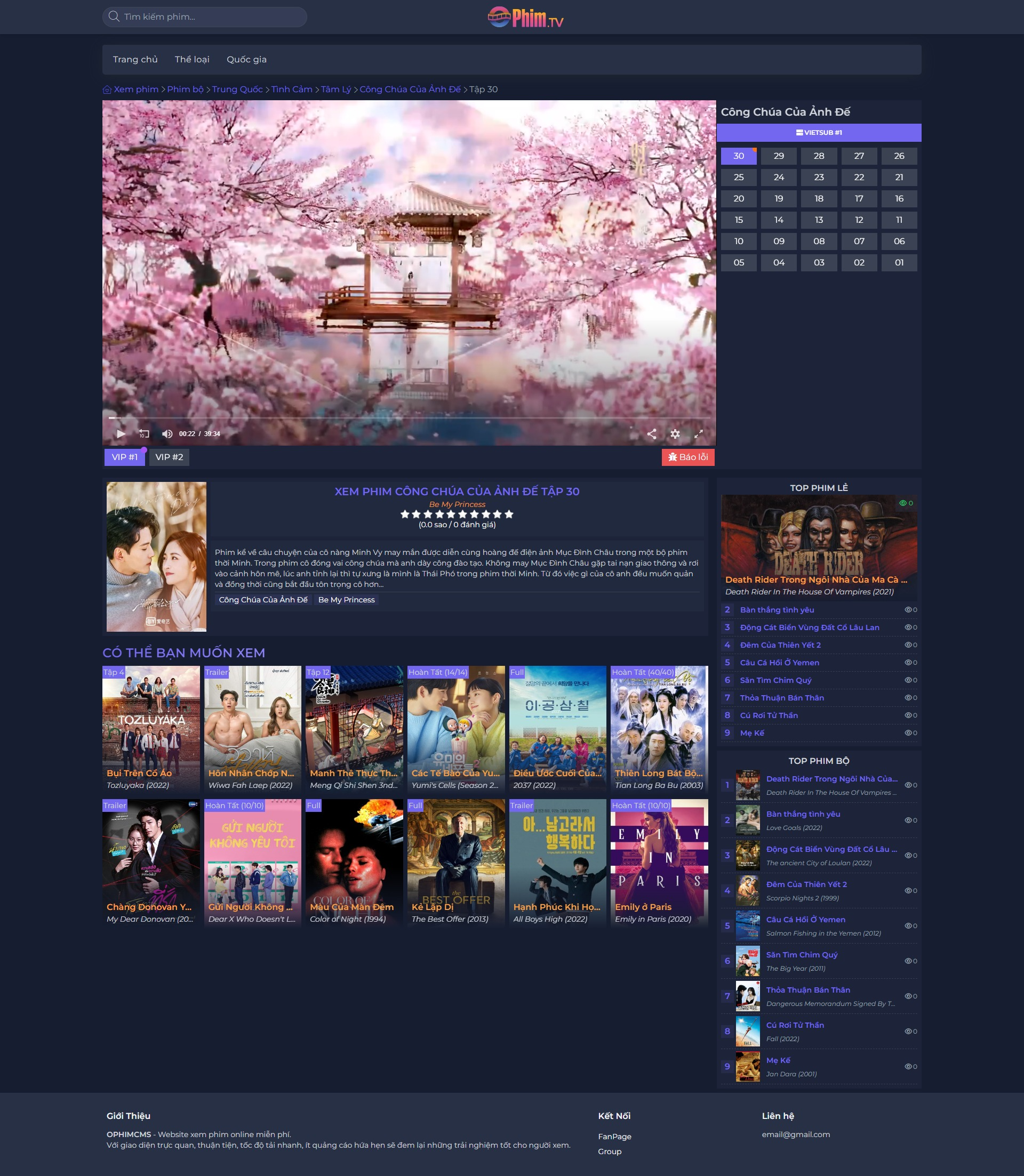Seek on the video progress bar
The width and height of the screenshot is (1024, 1176).
click(409, 418)
